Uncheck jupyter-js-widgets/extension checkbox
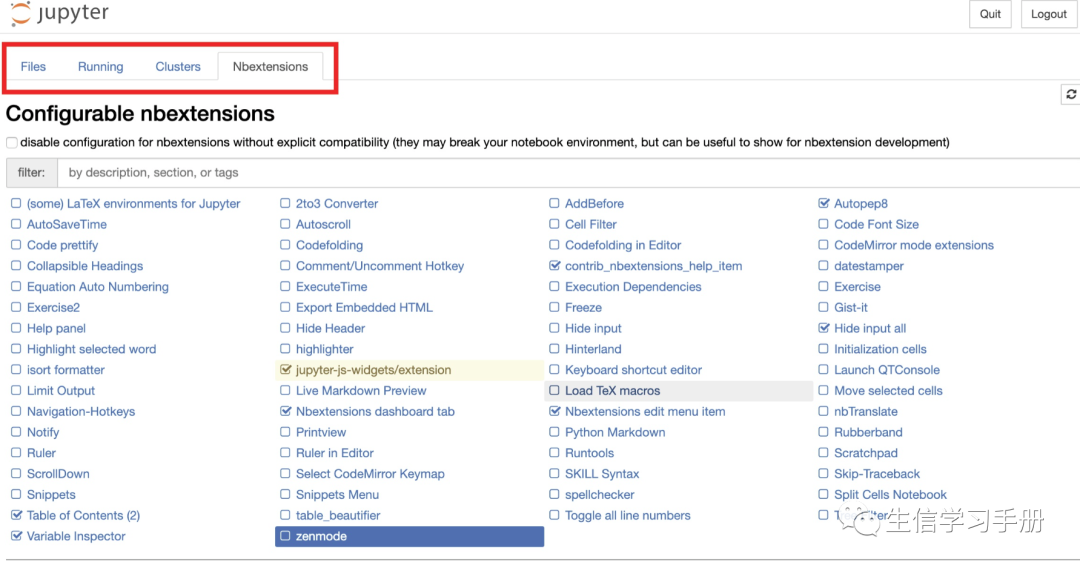Image resolution: width=1080 pixels, height=568 pixels. [285, 370]
